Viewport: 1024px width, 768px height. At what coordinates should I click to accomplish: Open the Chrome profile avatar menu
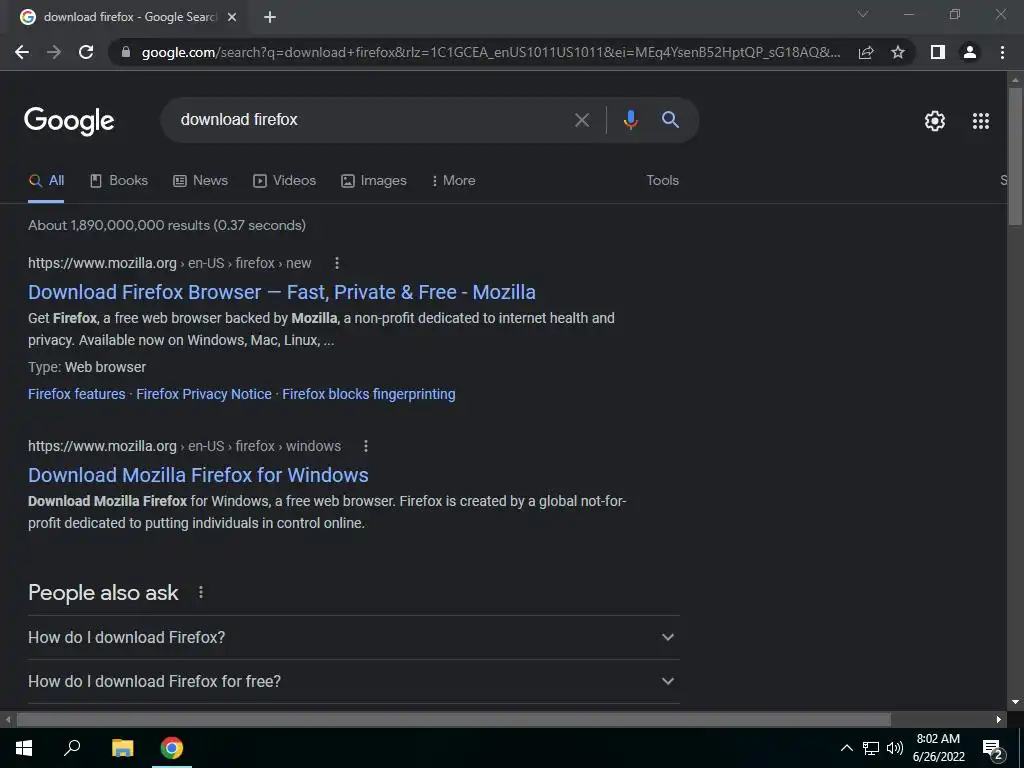point(970,52)
